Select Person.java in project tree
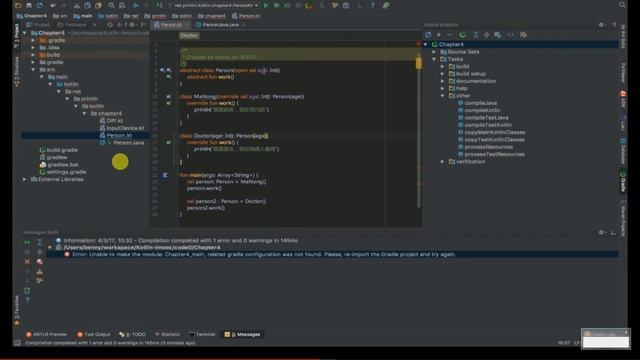Viewport: 640px width, 360px height. coord(129,143)
